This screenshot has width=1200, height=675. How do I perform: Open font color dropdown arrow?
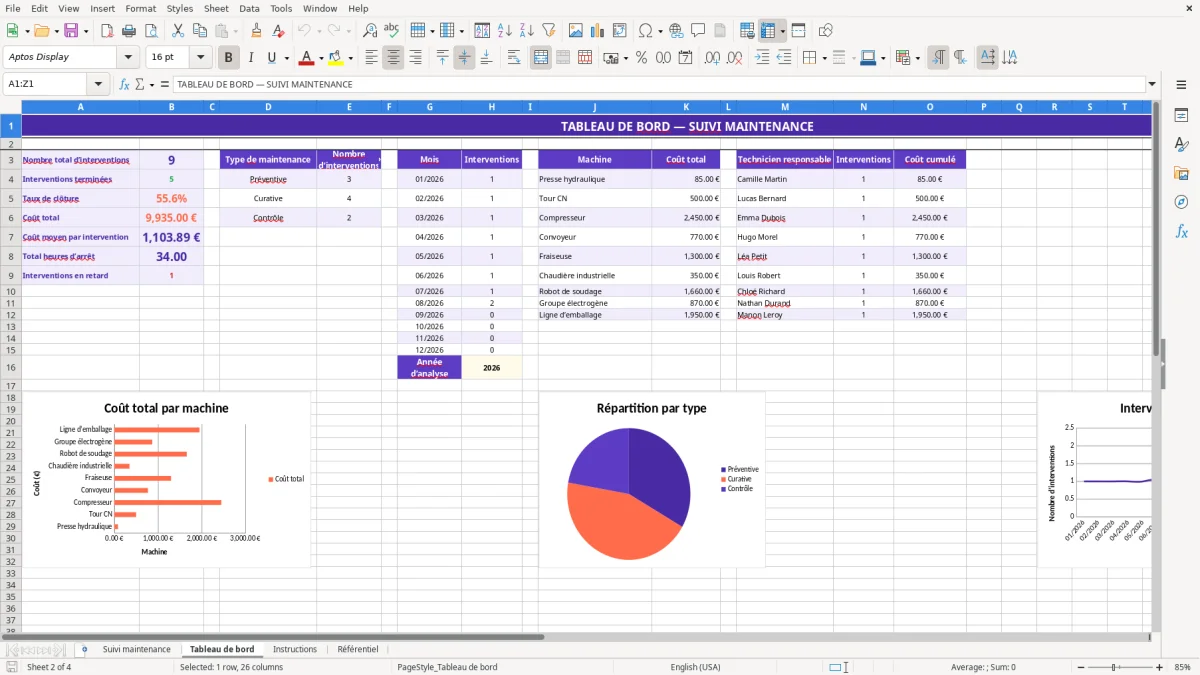pos(319,58)
